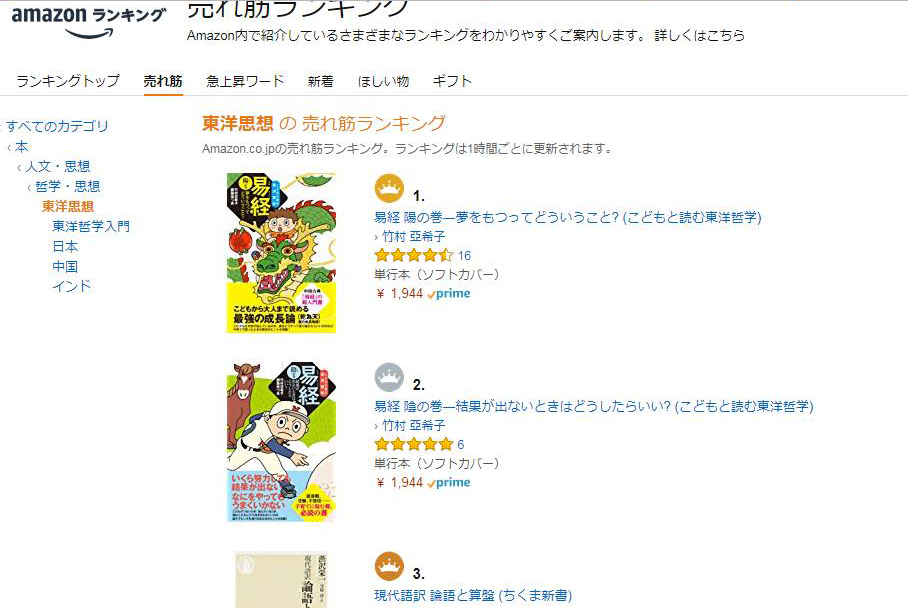
Task: Click the bronze crown rank 3 badge
Action: [389, 566]
